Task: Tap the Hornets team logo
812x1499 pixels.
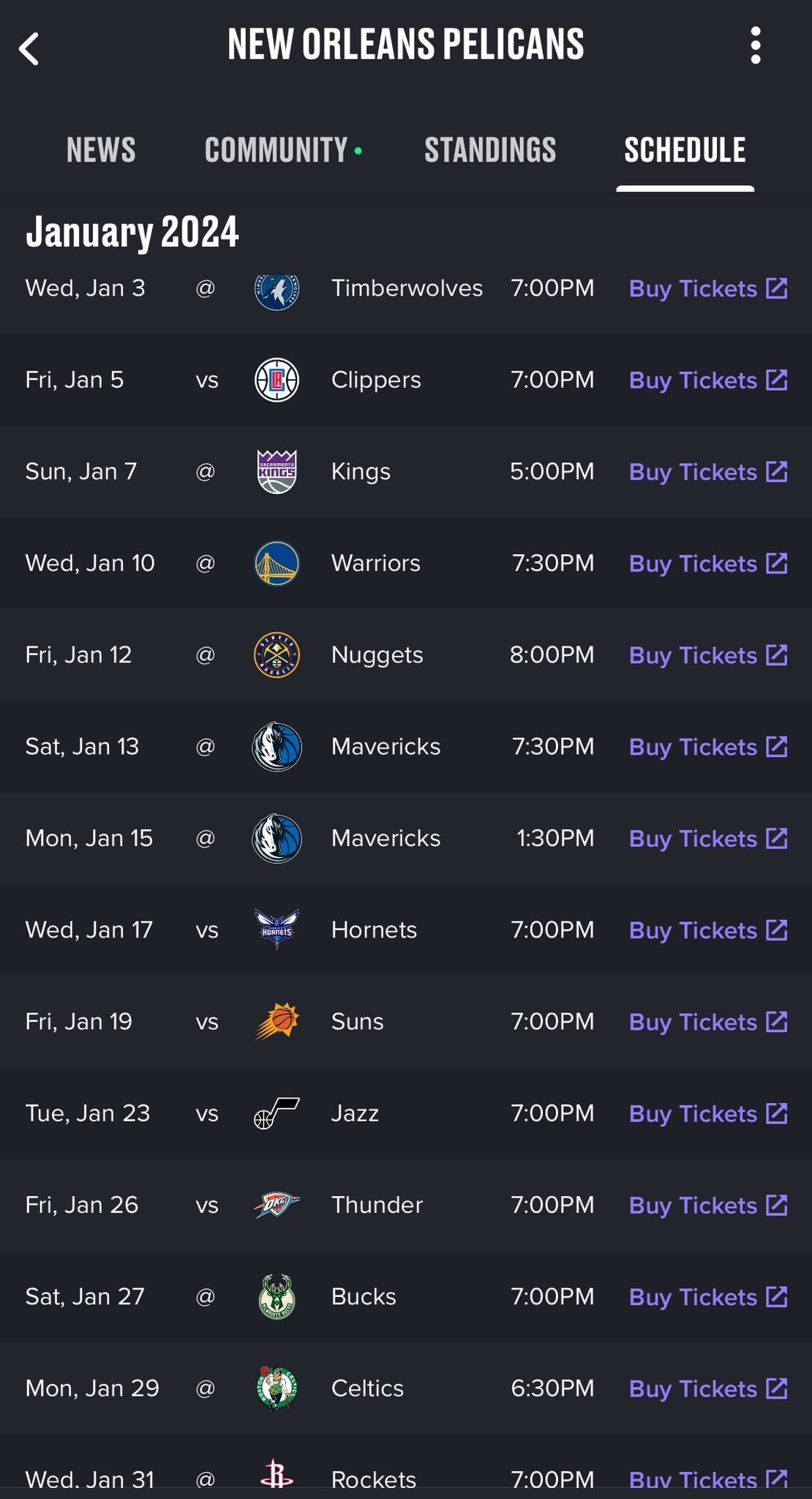Action: [277, 930]
